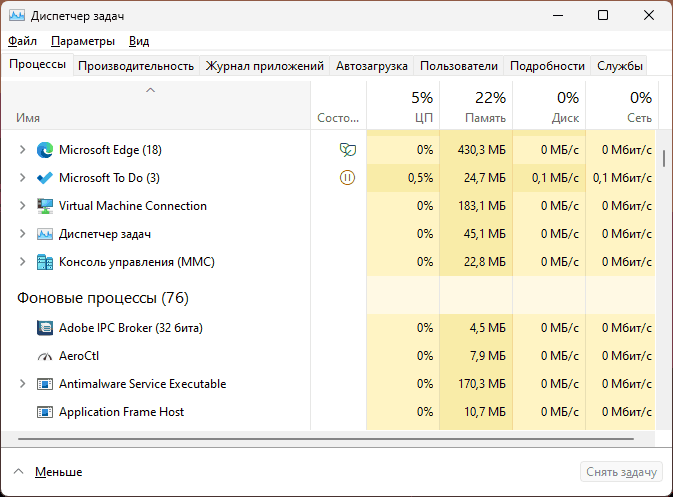Sort by the Имя column header
This screenshot has height=497, width=673.
pos(156,106)
